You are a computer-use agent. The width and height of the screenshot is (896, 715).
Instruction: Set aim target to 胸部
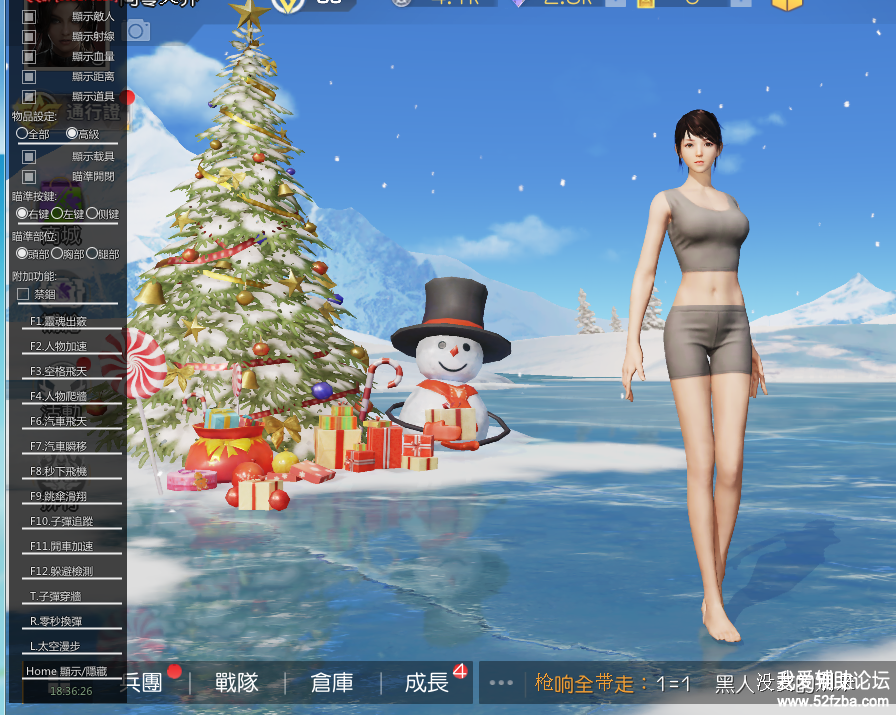57,253
